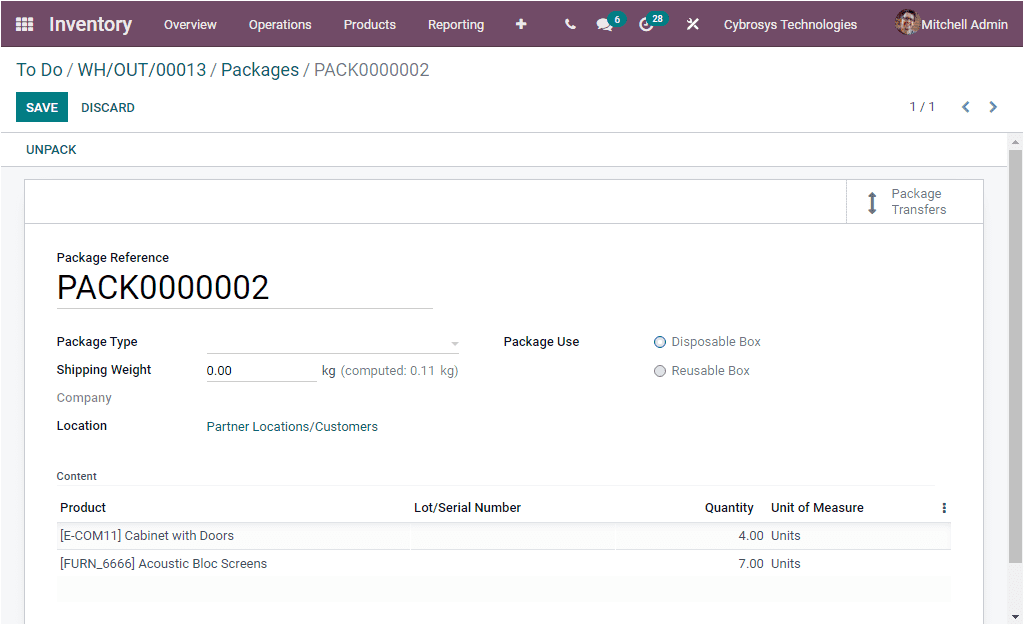
Task: Open the developer tools wrench icon
Action: 693,24
